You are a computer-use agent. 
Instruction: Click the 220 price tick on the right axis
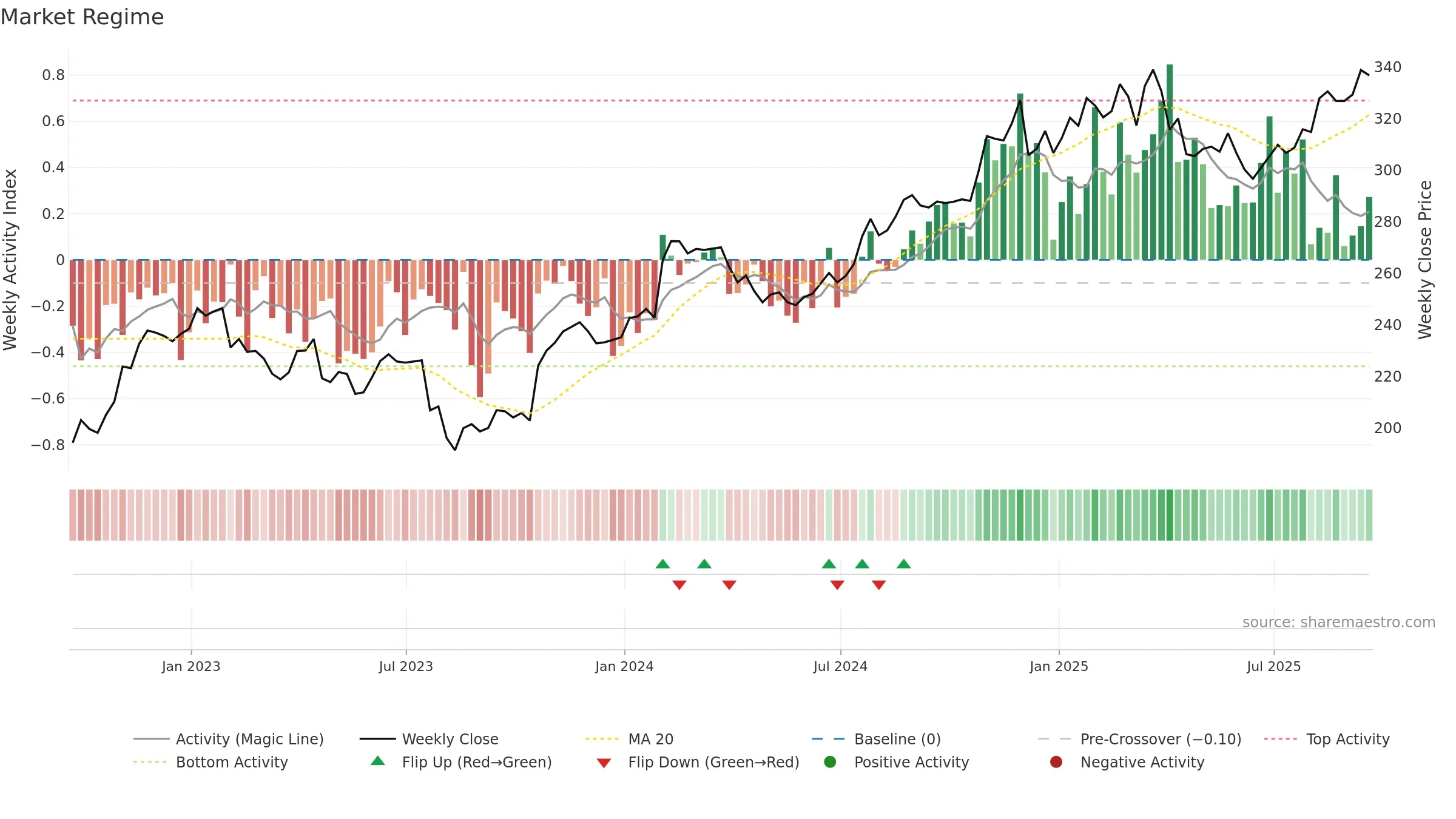[x=1388, y=376]
